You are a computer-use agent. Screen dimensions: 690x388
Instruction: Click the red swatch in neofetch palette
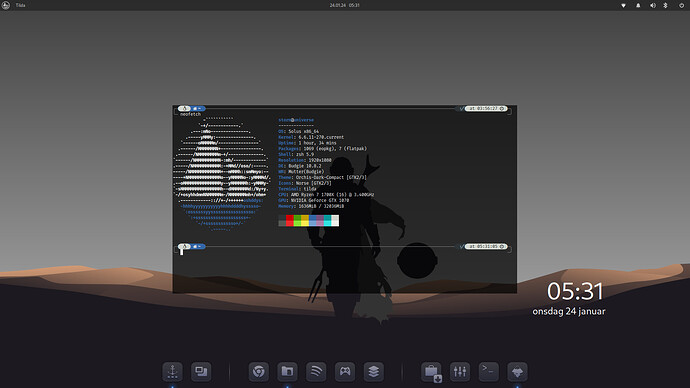tap(290, 220)
